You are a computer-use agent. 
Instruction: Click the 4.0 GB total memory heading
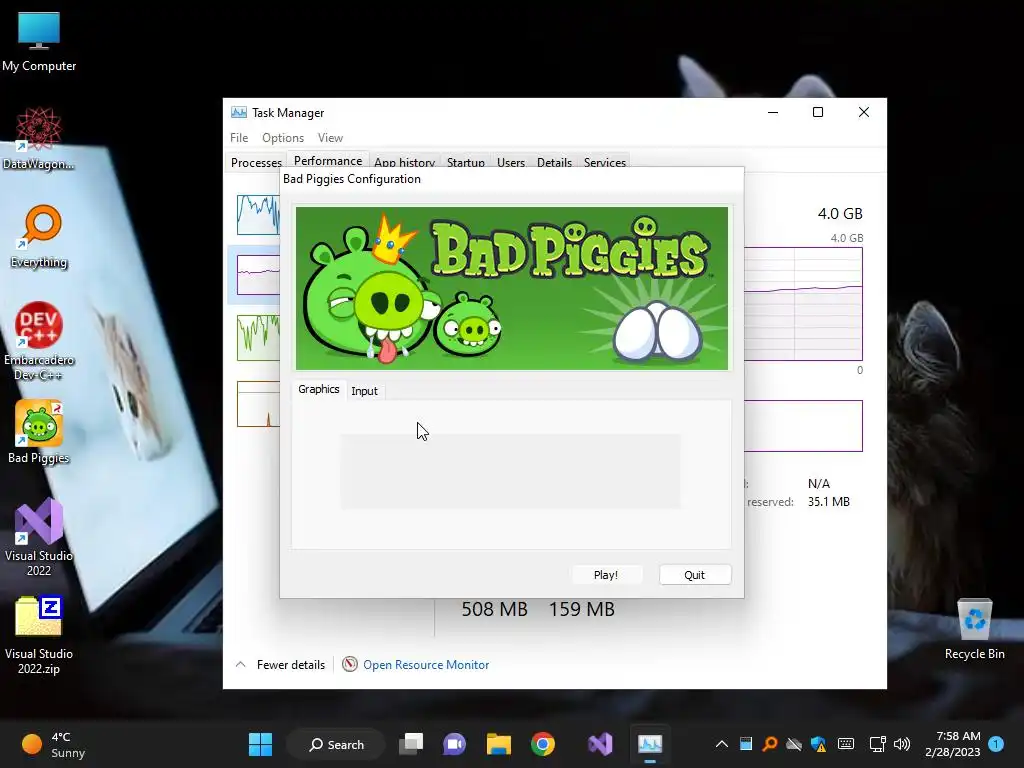(840, 214)
